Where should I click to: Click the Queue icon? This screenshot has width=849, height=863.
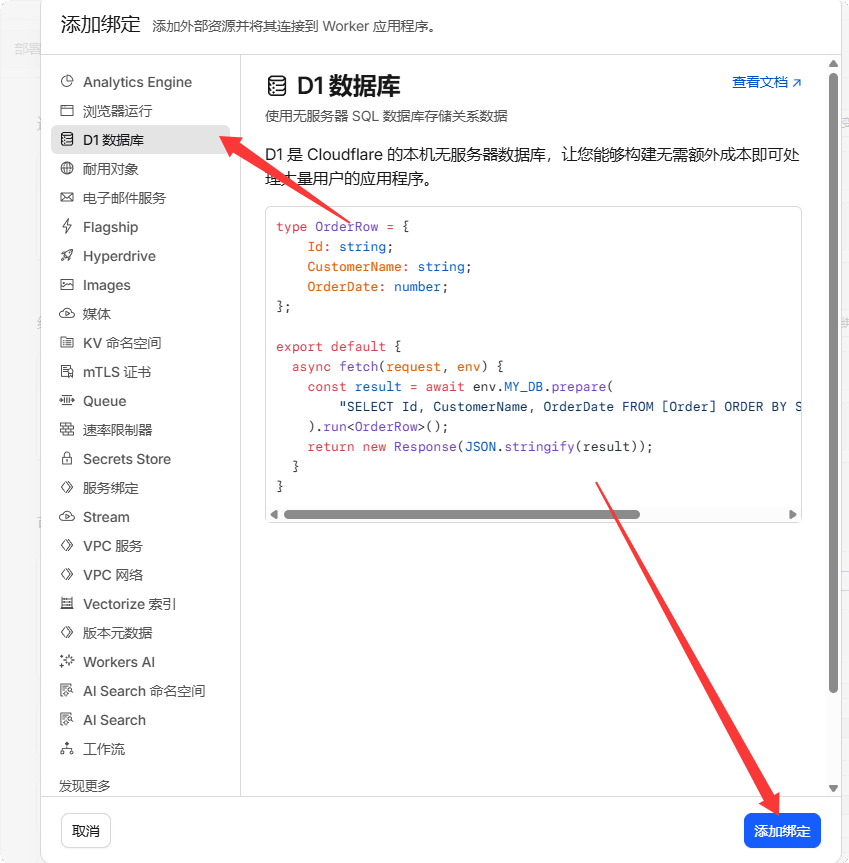[x=67, y=400]
